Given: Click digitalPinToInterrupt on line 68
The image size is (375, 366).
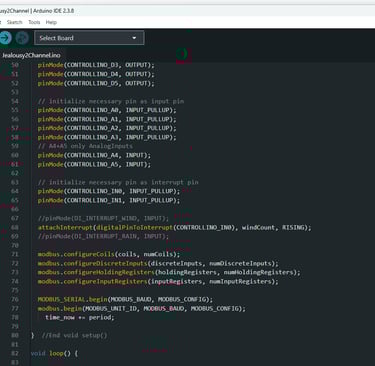Looking at the screenshot, I should (x=134, y=227).
